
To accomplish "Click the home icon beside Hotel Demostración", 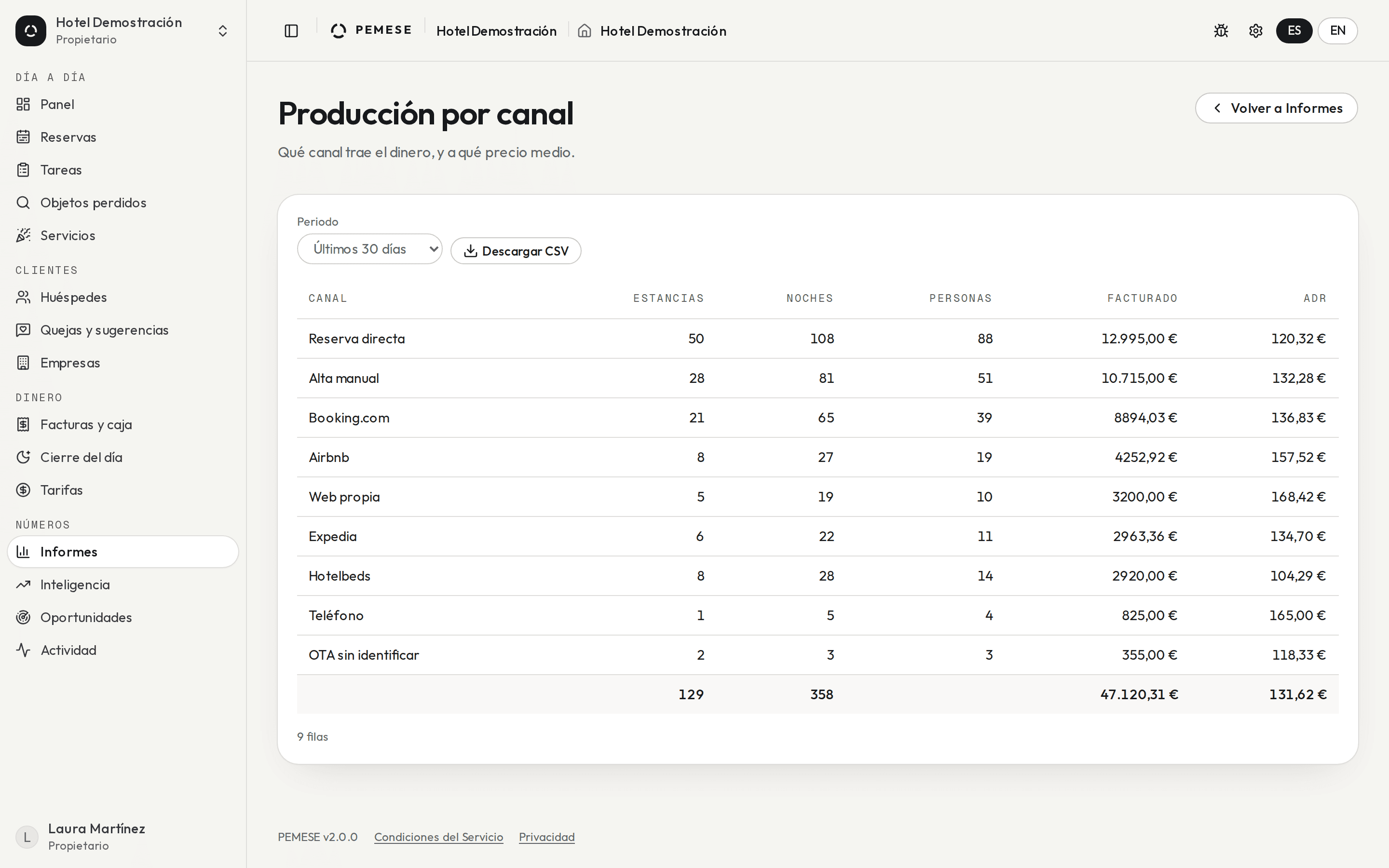I will click(x=585, y=31).
